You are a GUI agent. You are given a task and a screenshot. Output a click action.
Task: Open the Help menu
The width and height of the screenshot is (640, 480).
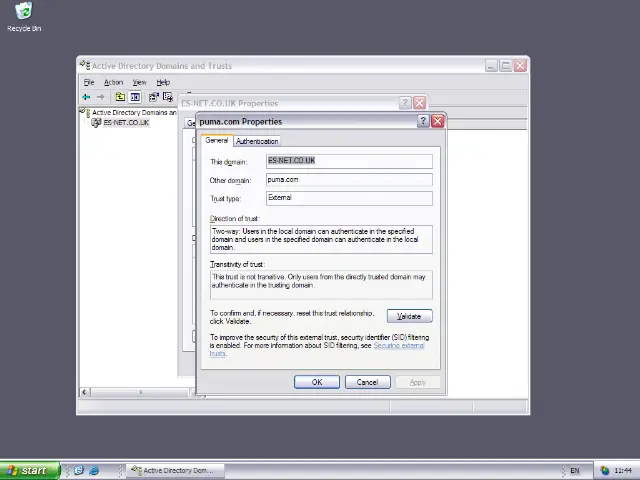click(163, 82)
